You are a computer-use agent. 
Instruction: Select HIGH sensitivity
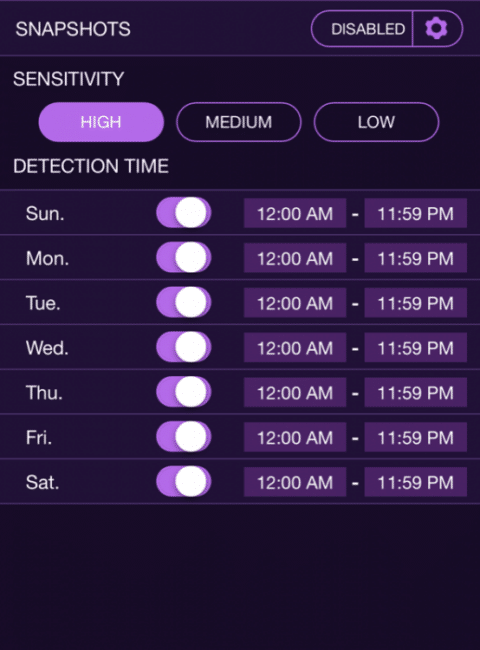101,122
